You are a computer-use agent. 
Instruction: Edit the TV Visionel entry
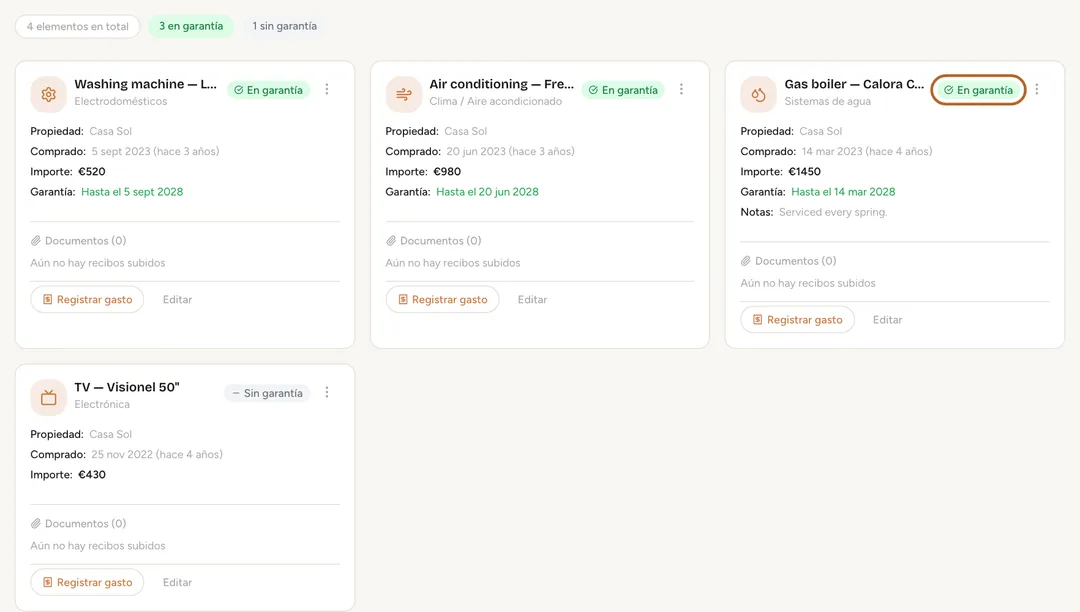[x=177, y=582]
